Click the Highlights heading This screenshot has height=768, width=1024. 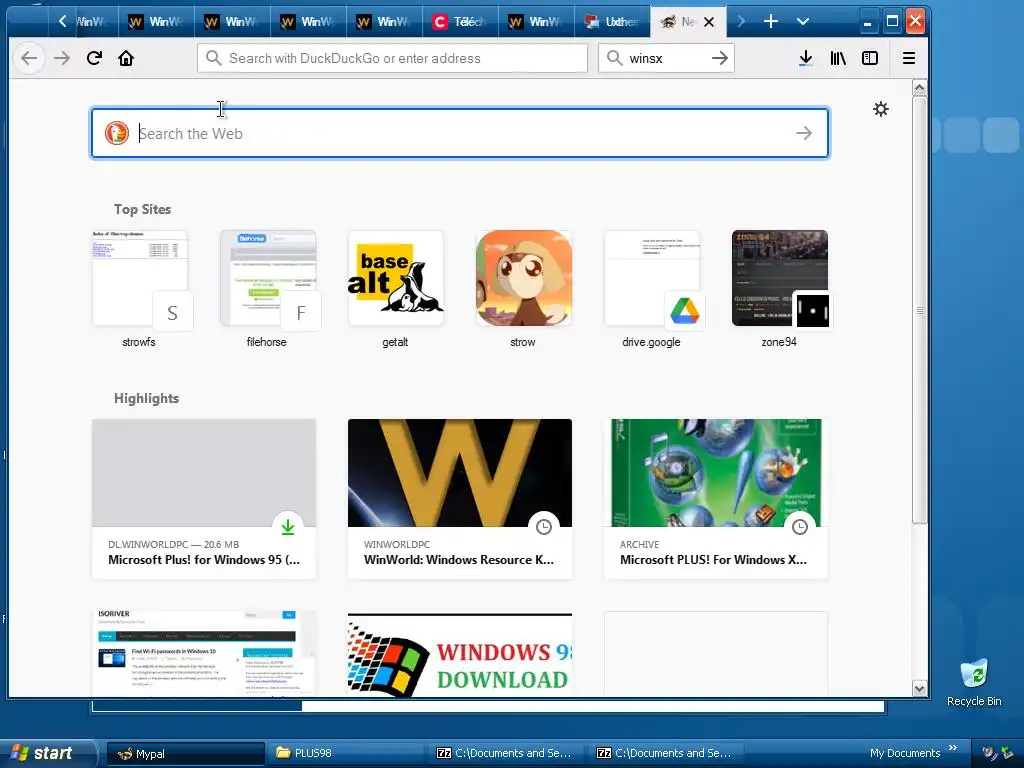(146, 398)
